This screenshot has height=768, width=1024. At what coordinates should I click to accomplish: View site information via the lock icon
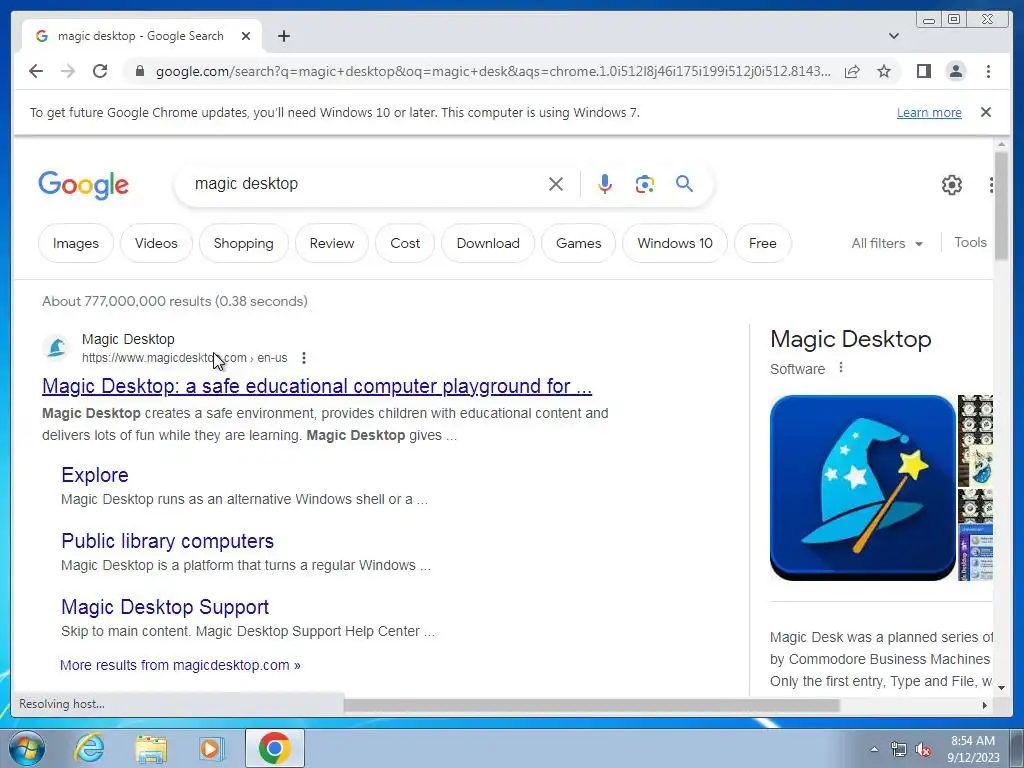[139, 71]
